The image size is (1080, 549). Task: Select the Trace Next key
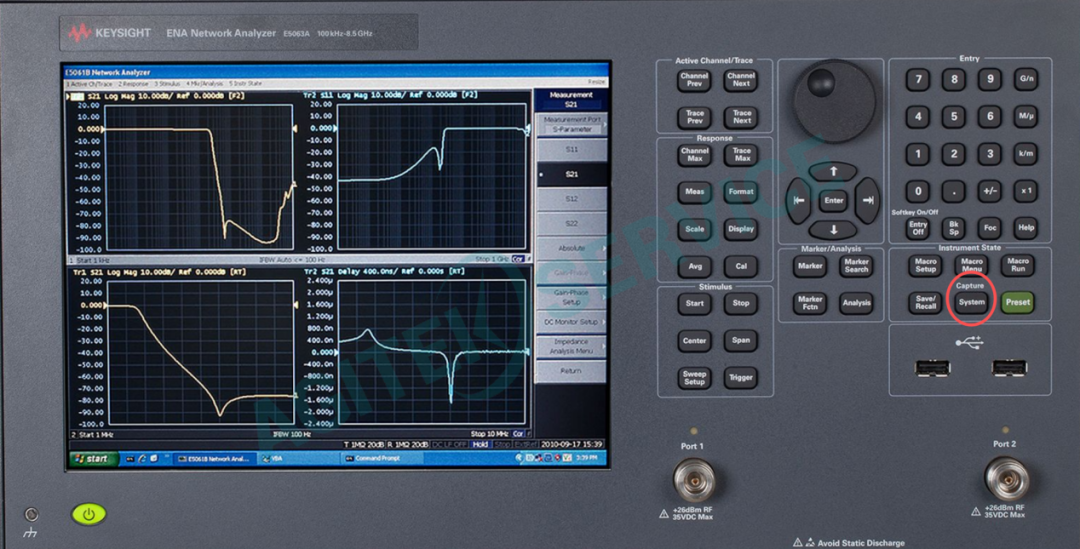pos(741,117)
